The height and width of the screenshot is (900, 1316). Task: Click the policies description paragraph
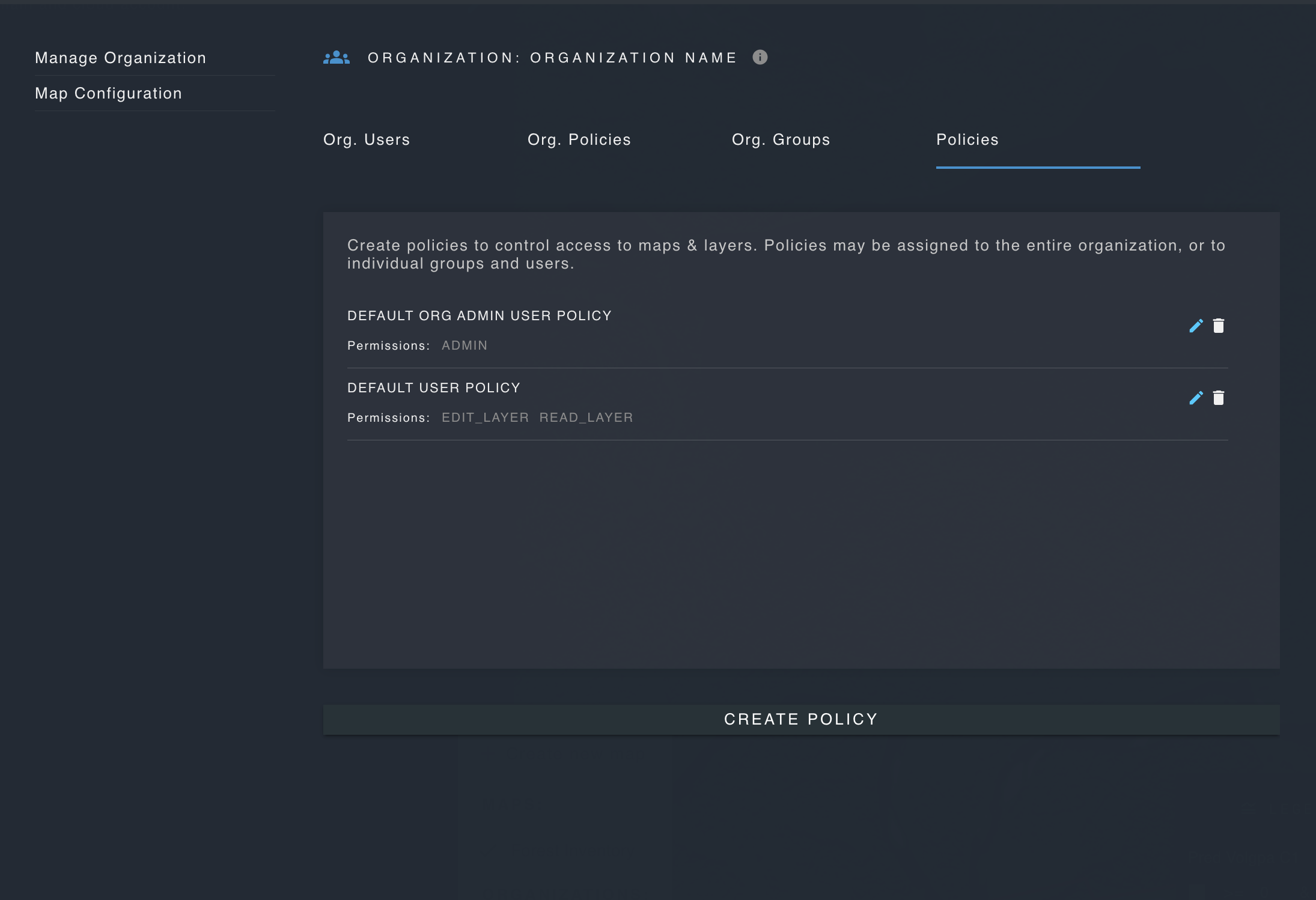click(x=786, y=254)
